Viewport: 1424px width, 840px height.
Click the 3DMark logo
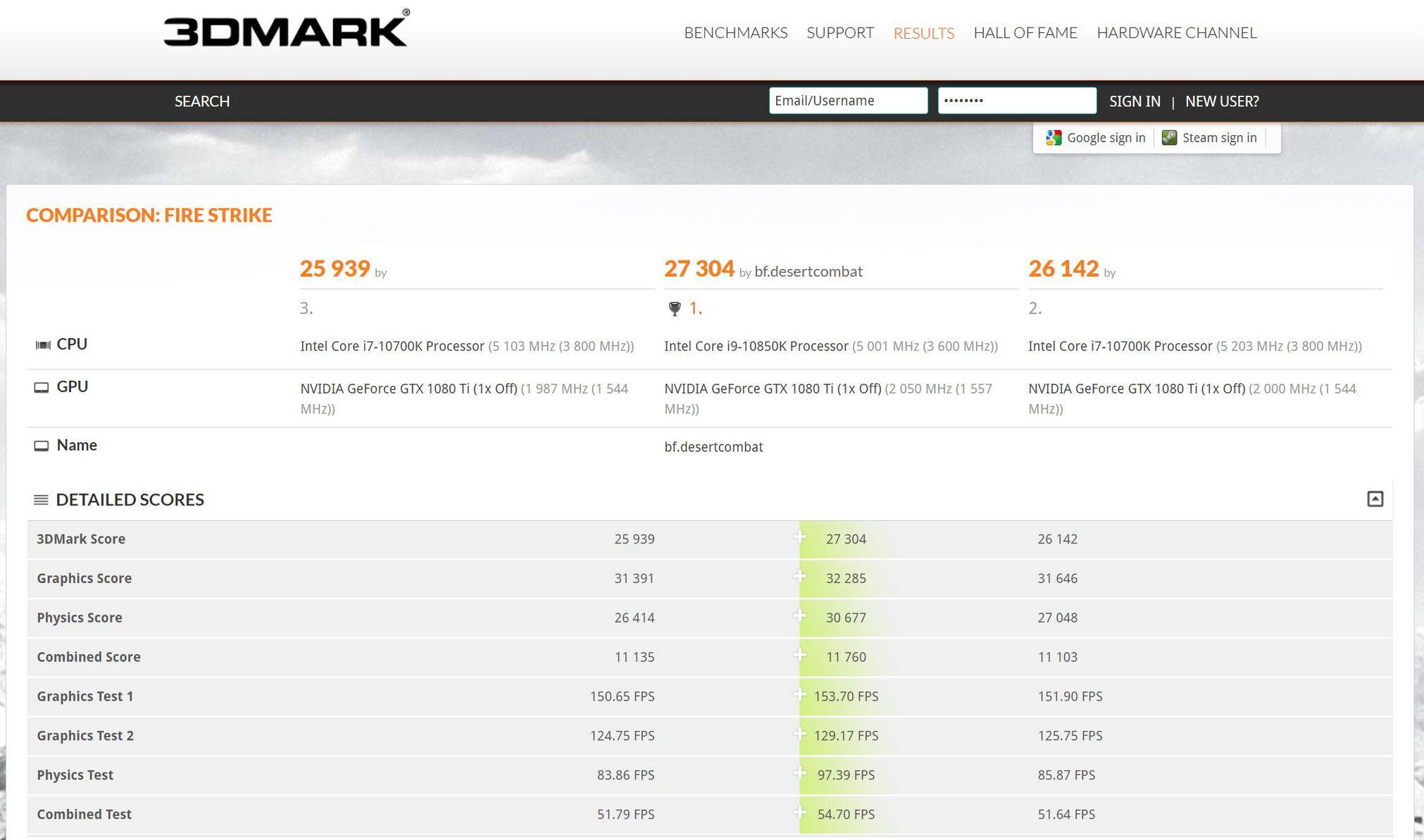click(286, 28)
